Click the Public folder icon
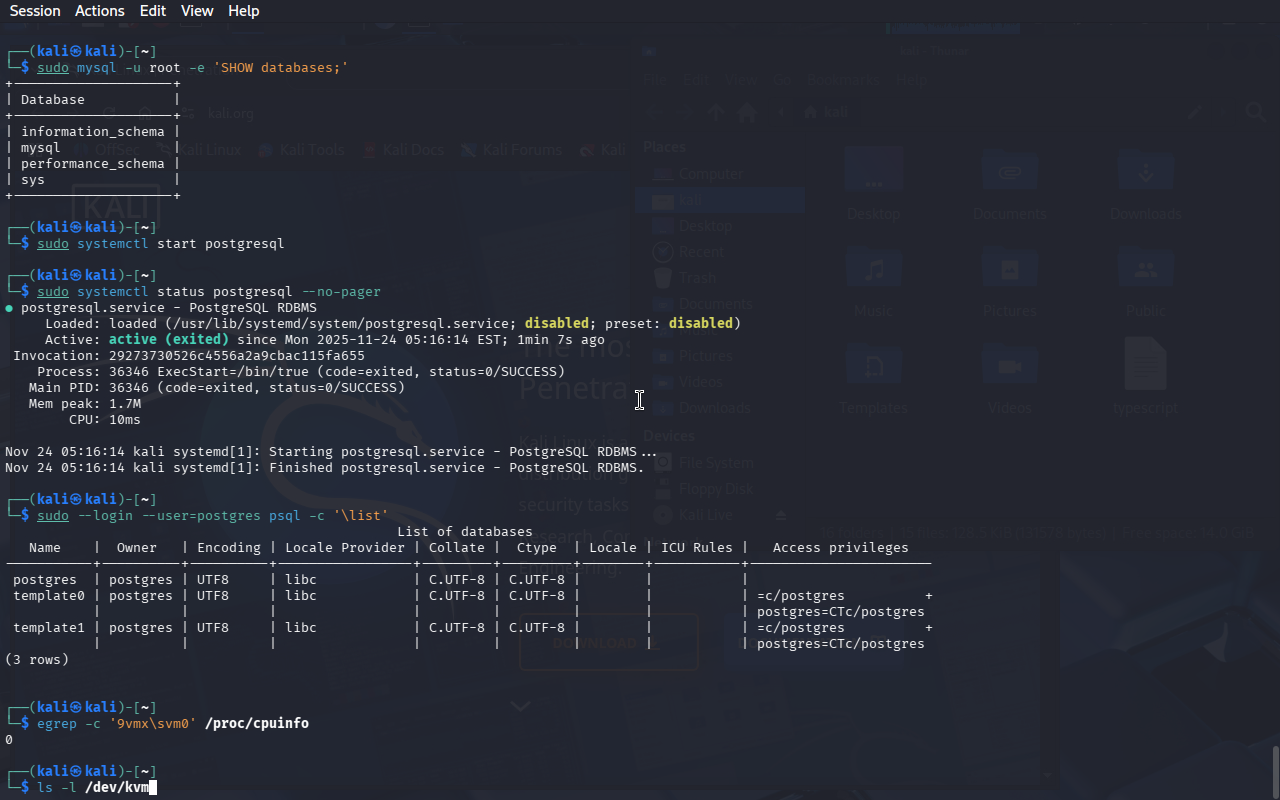Screen dimensions: 1280x800 click(1145, 270)
